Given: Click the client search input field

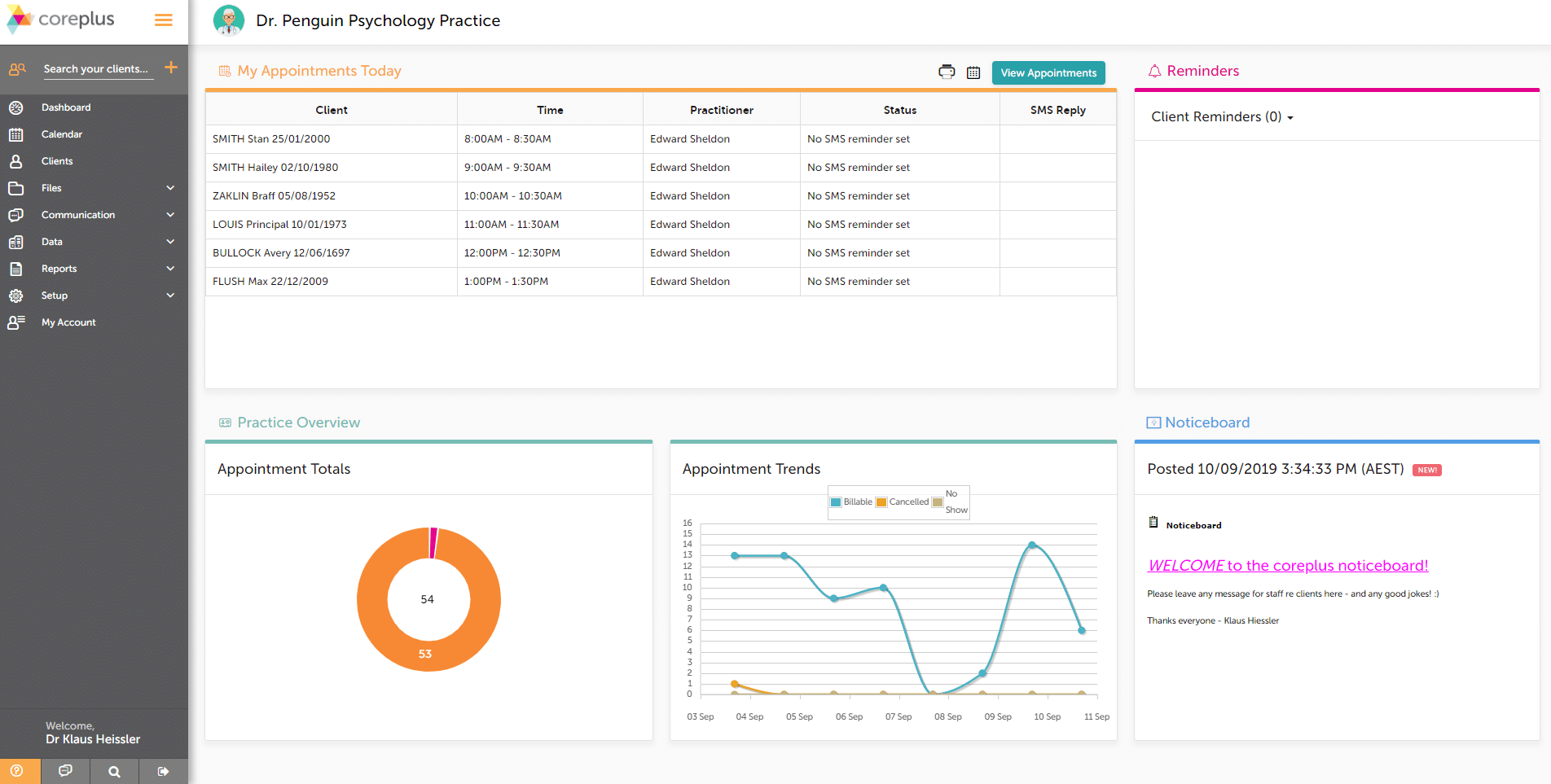Looking at the screenshot, I should click(96, 68).
